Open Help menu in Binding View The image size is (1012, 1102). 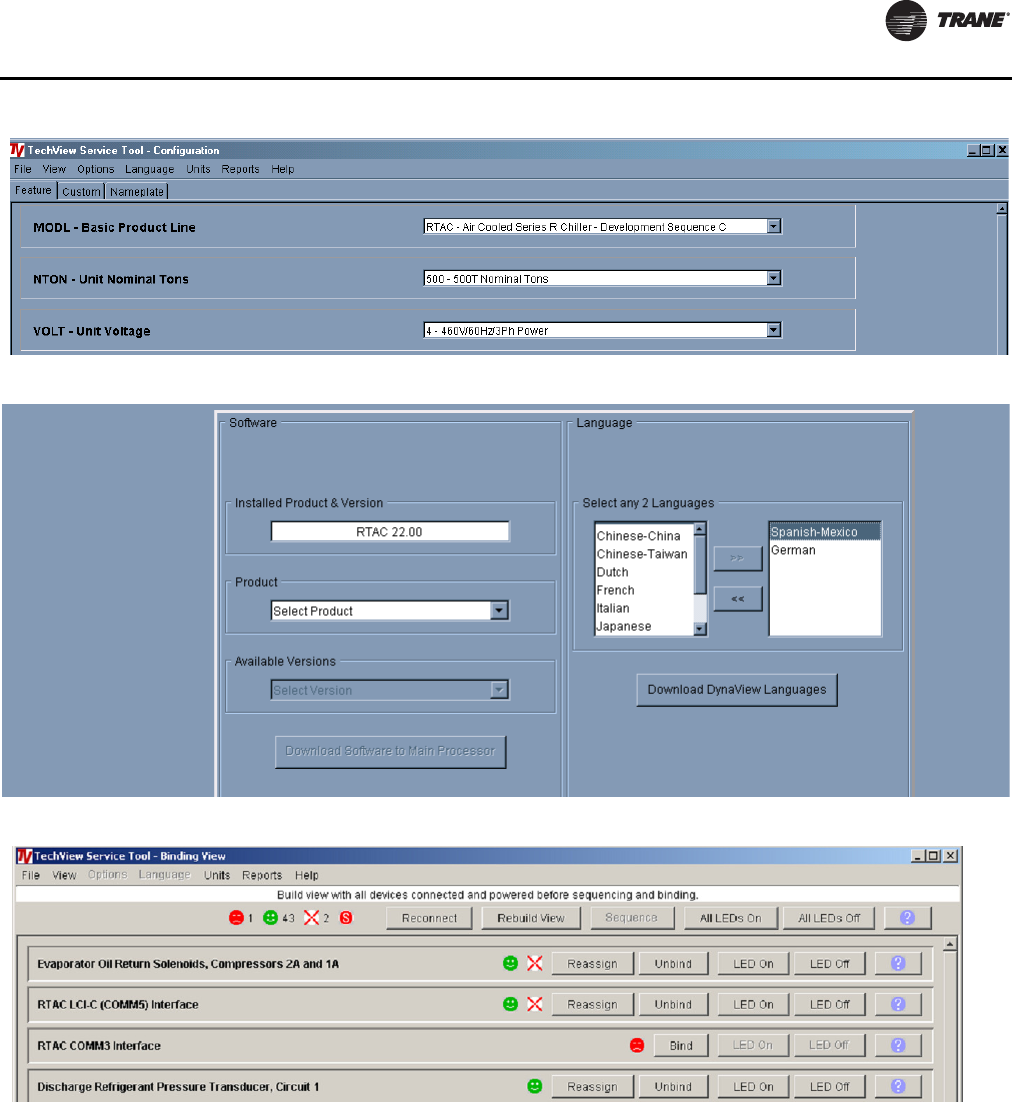coord(306,876)
